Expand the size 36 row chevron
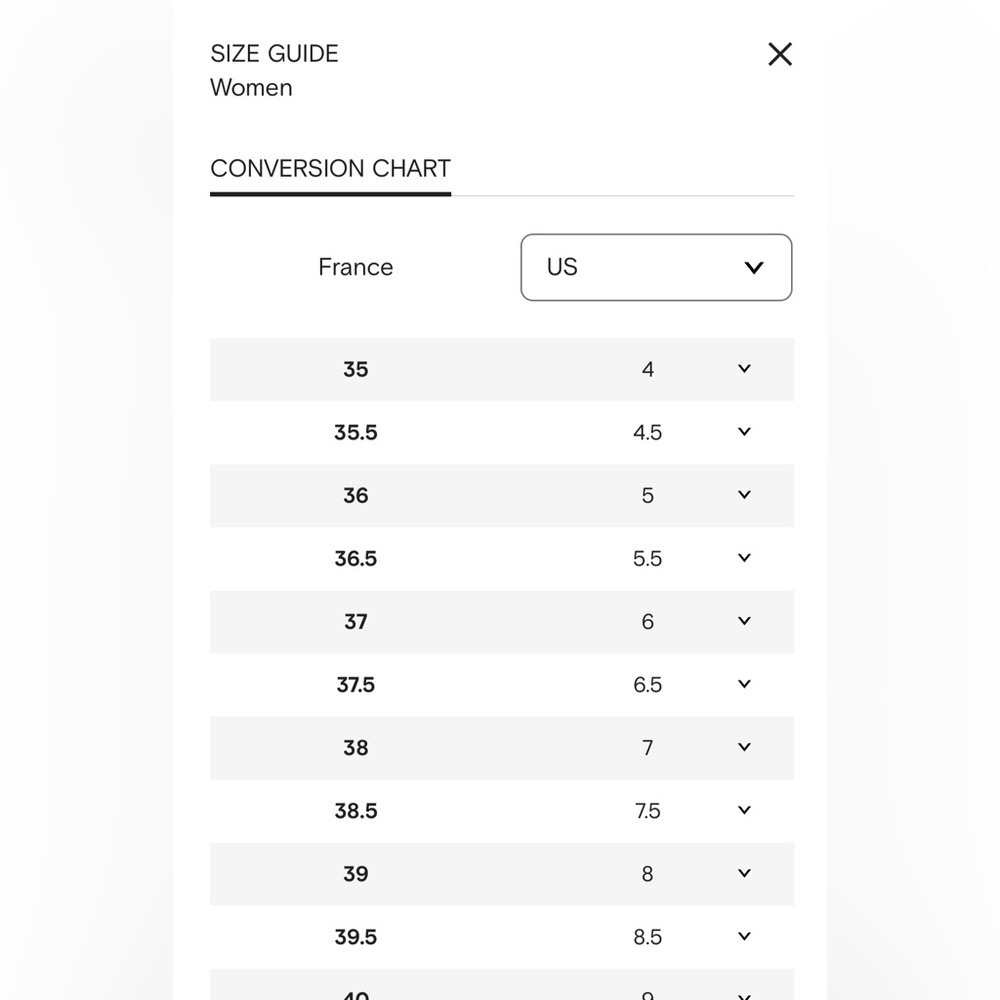 744,495
